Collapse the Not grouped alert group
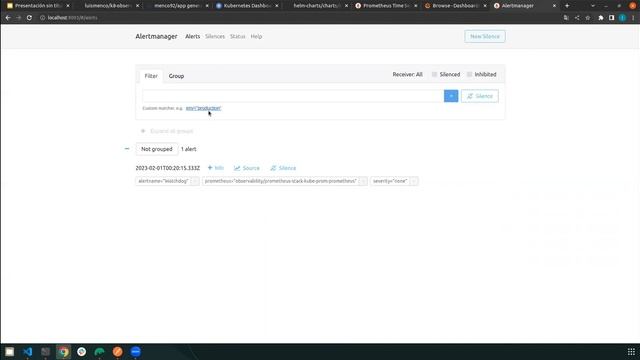The image size is (640, 360). coord(127,149)
